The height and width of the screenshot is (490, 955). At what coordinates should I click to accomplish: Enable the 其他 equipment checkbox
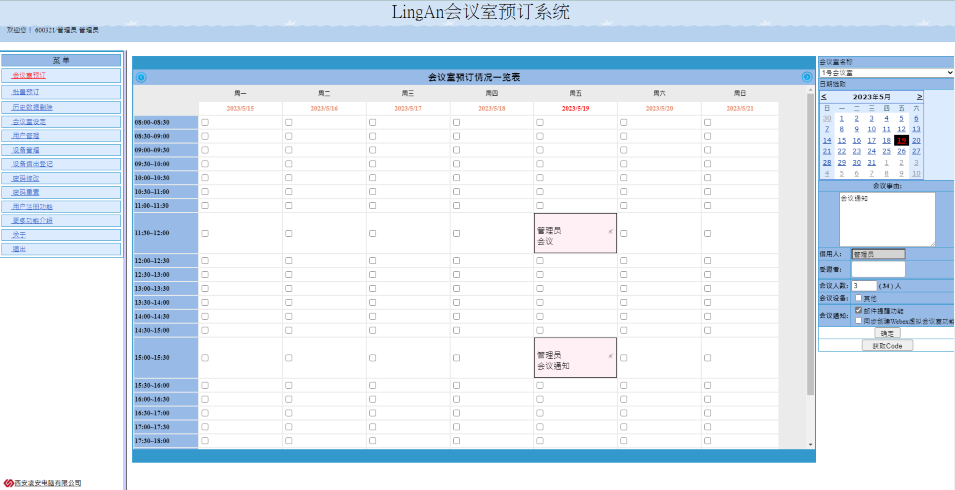coord(859,298)
